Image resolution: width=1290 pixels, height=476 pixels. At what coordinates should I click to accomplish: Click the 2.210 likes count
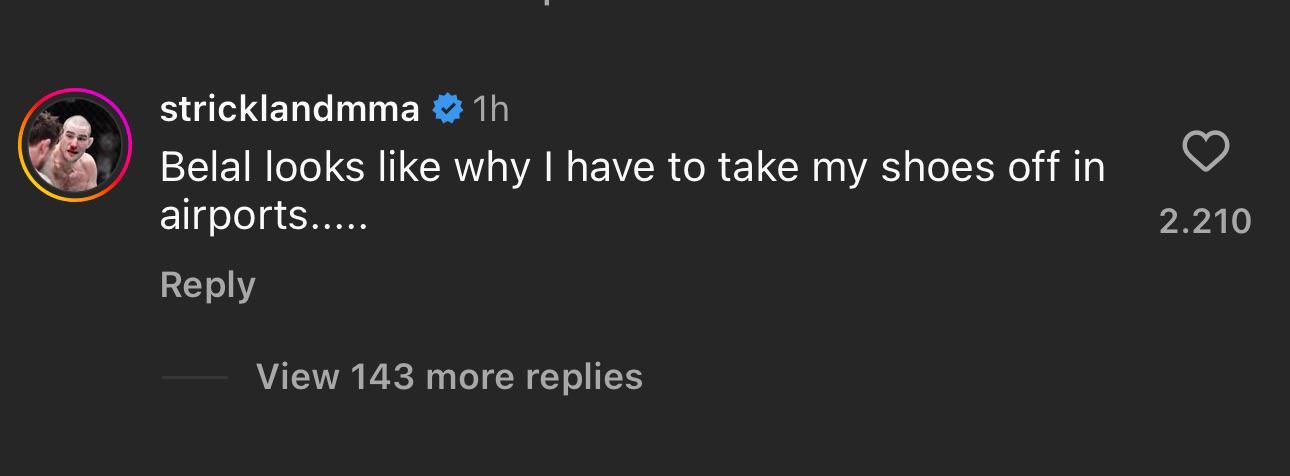click(1205, 221)
